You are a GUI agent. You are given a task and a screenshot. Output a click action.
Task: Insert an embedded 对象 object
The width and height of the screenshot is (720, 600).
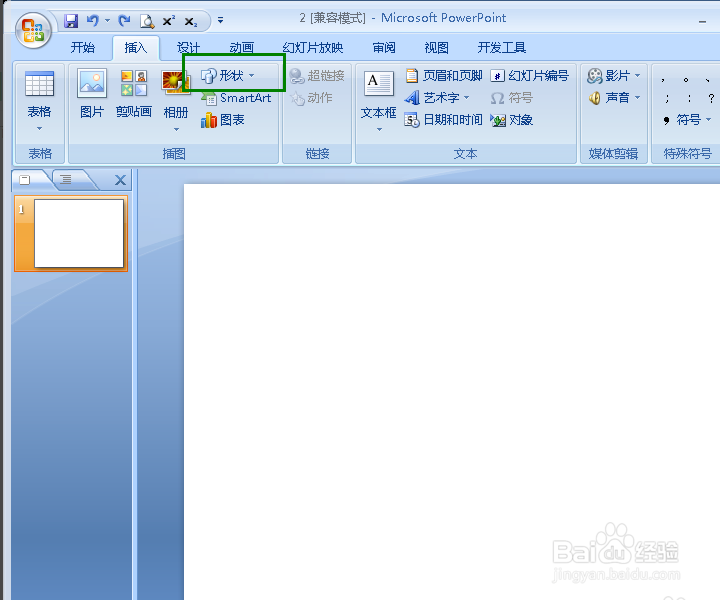click(512, 120)
